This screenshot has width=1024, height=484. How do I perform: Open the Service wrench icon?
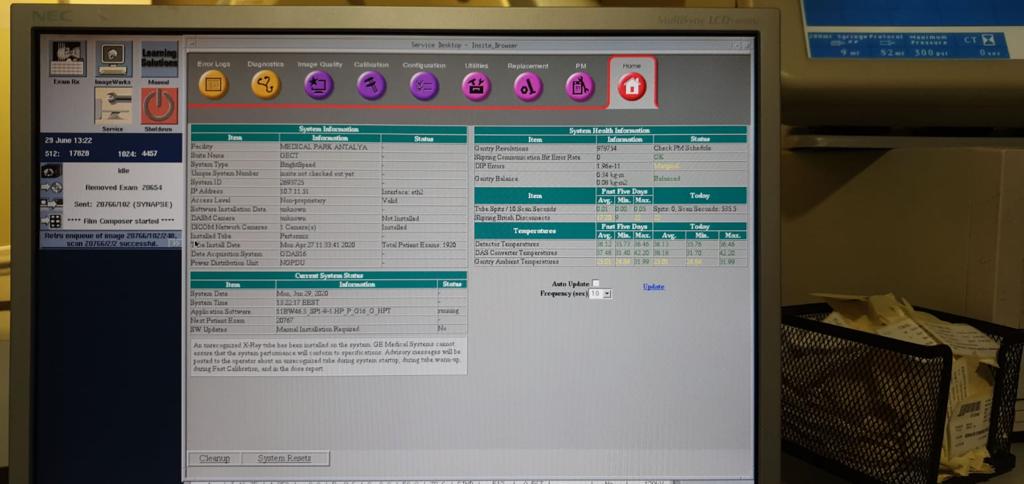click(x=112, y=106)
